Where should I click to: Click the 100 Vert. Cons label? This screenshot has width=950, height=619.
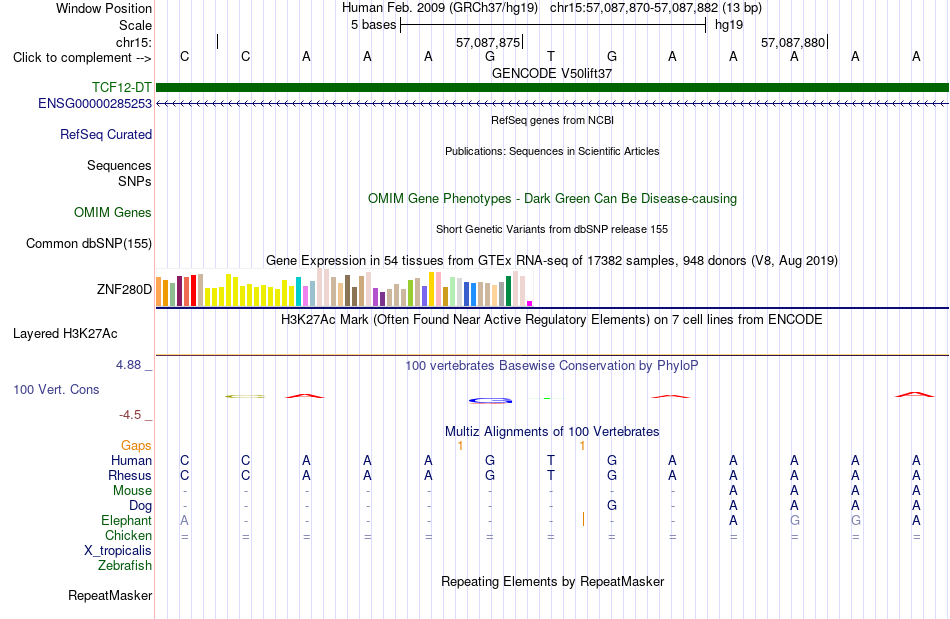[56, 389]
